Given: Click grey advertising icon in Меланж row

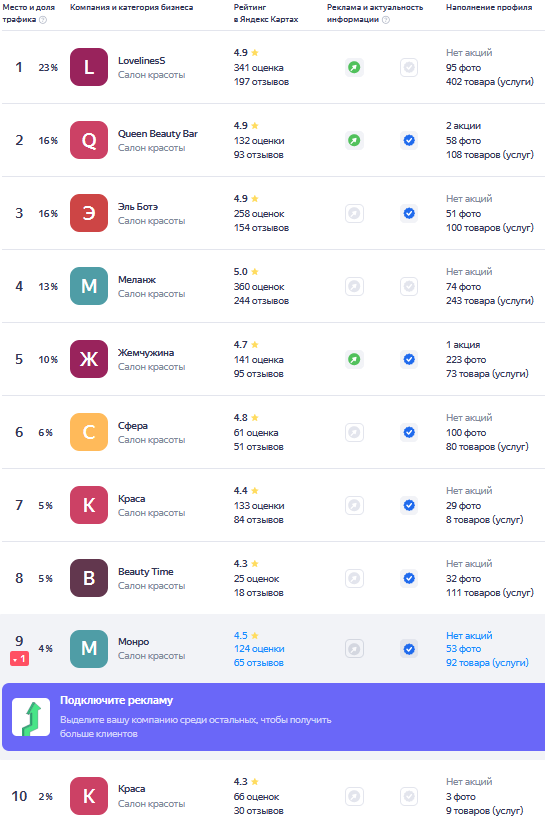Looking at the screenshot, I should (355, 286).
